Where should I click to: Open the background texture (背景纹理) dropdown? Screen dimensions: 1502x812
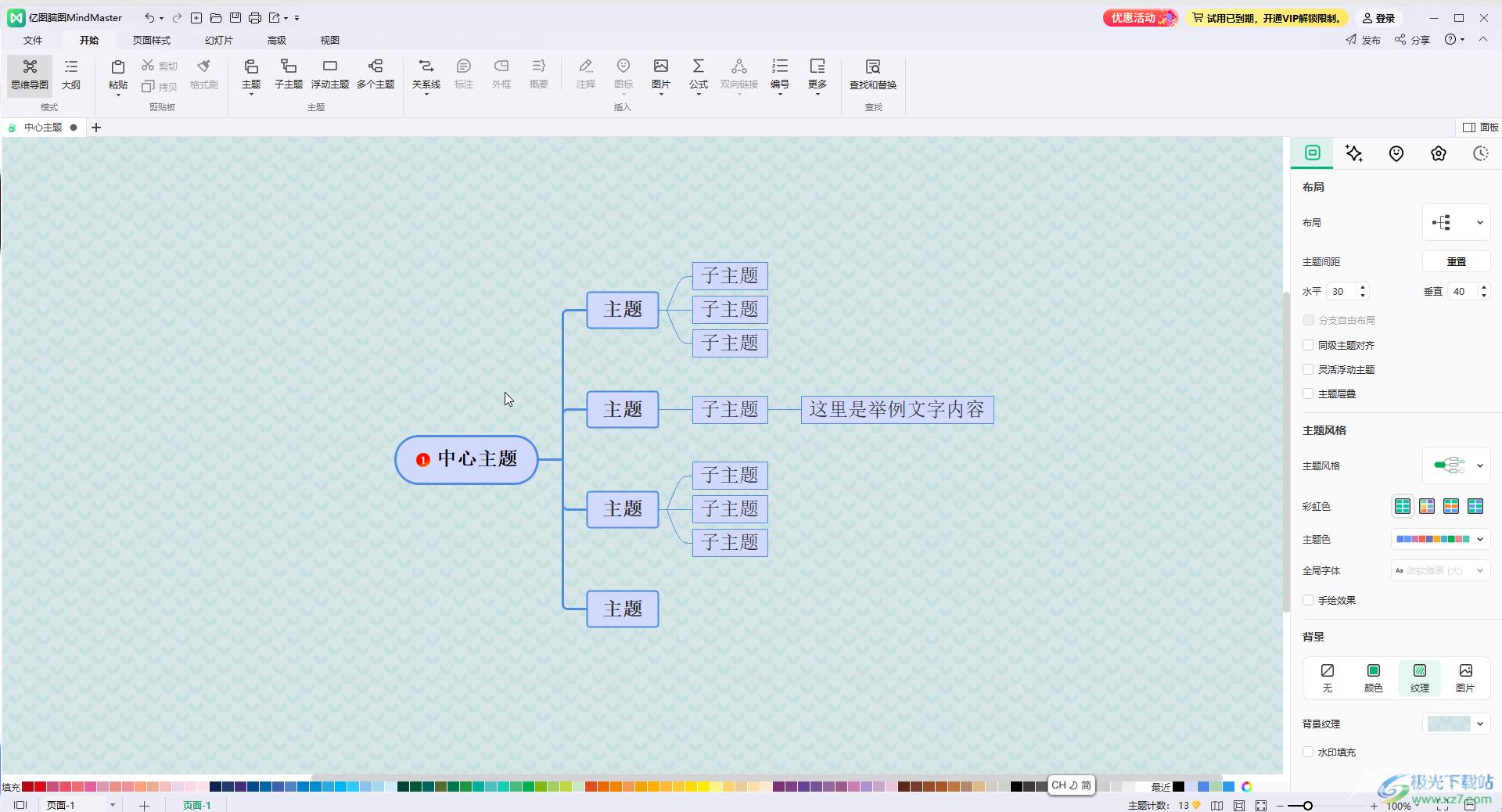(x=1456, y=724)
